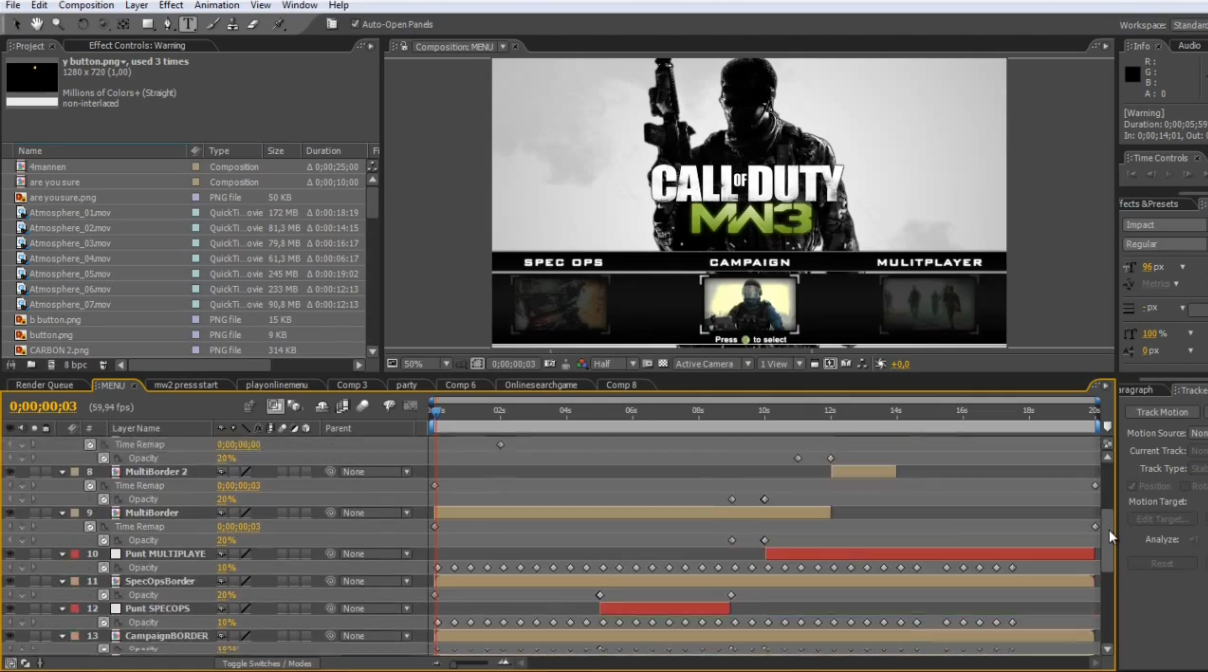Create a new composition from Project panel
1208x672 pixels.
tap(49, 365)
